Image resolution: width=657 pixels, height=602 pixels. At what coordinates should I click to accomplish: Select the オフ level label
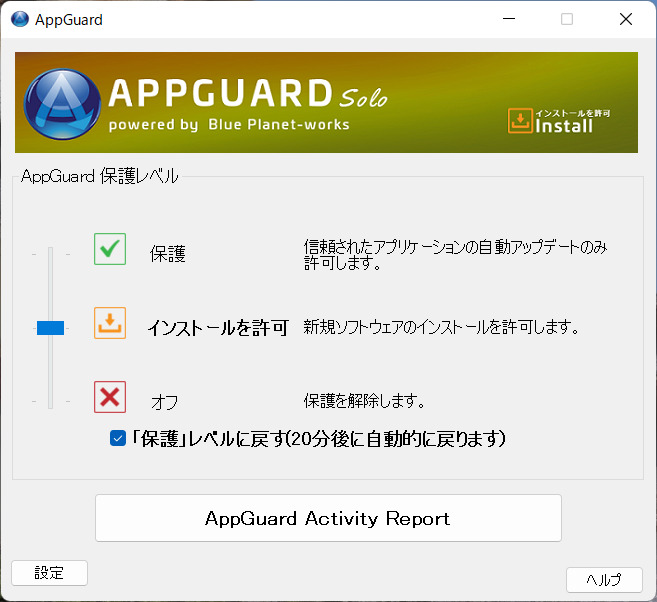[165, 402]
